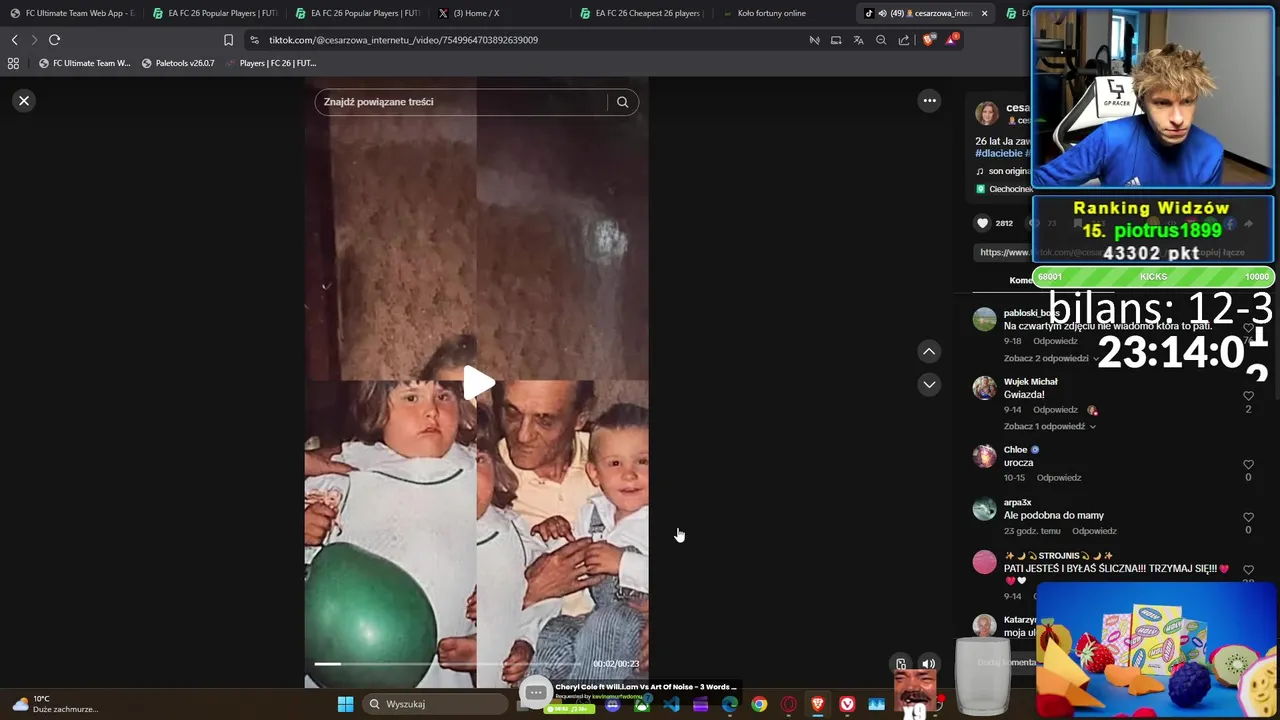Screen dimensions: 1280x720
Task: Go to next video with down arrow
Action: 929,384
